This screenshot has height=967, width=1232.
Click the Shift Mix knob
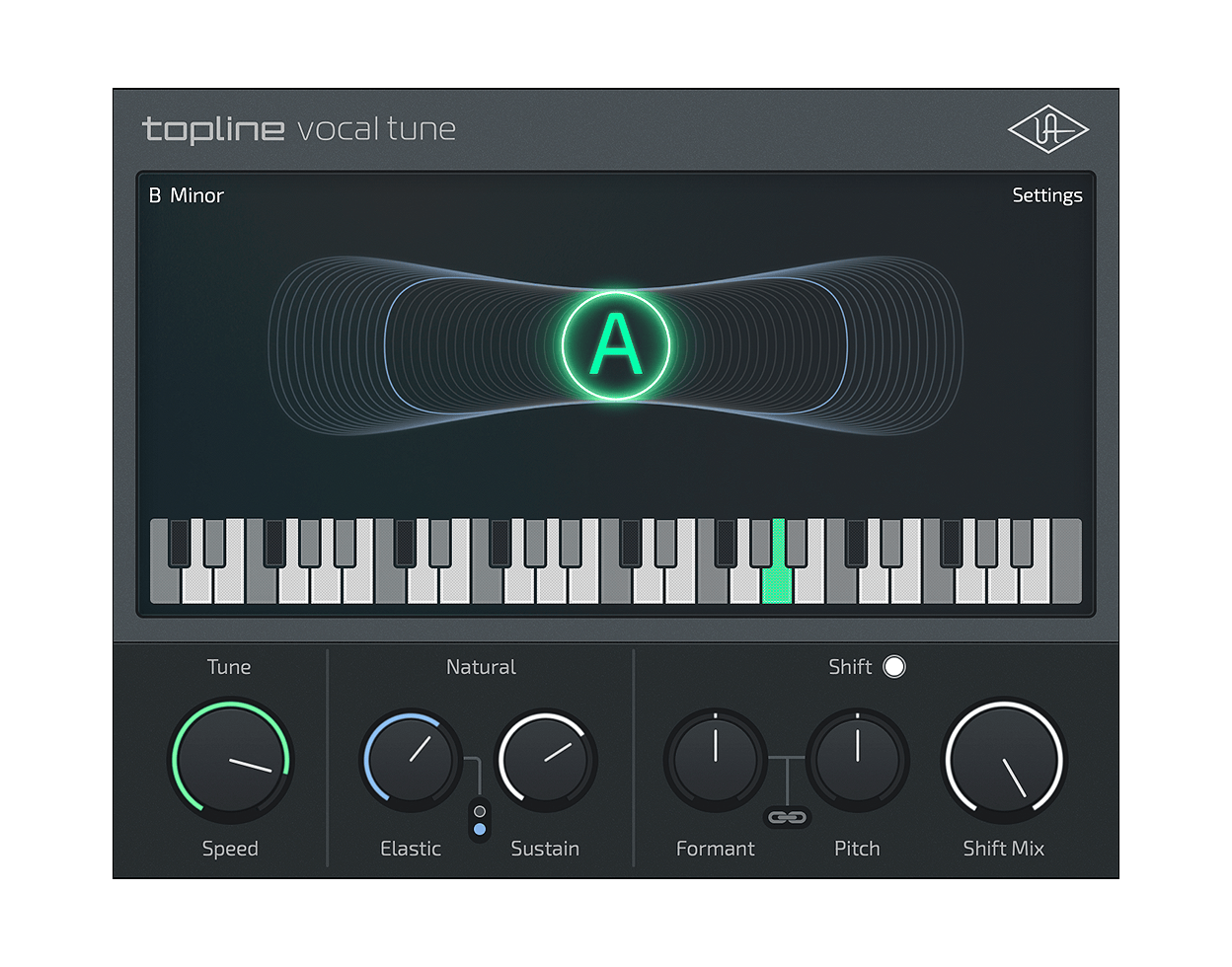[1005, 761]
